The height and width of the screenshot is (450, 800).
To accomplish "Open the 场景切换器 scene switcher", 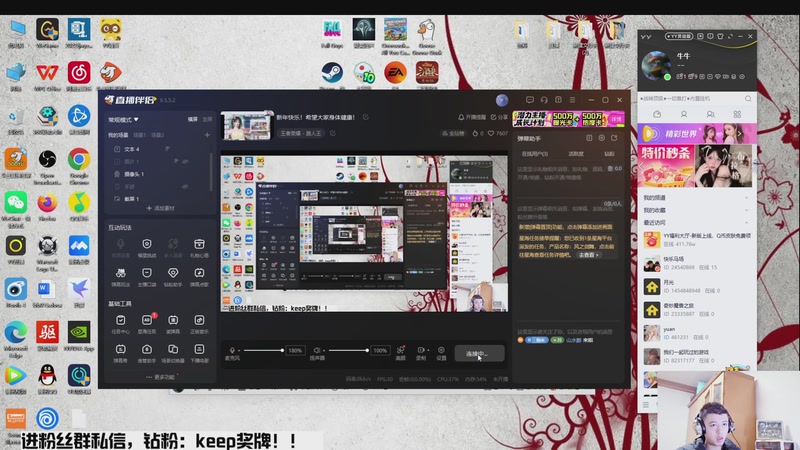I will 173,353.
